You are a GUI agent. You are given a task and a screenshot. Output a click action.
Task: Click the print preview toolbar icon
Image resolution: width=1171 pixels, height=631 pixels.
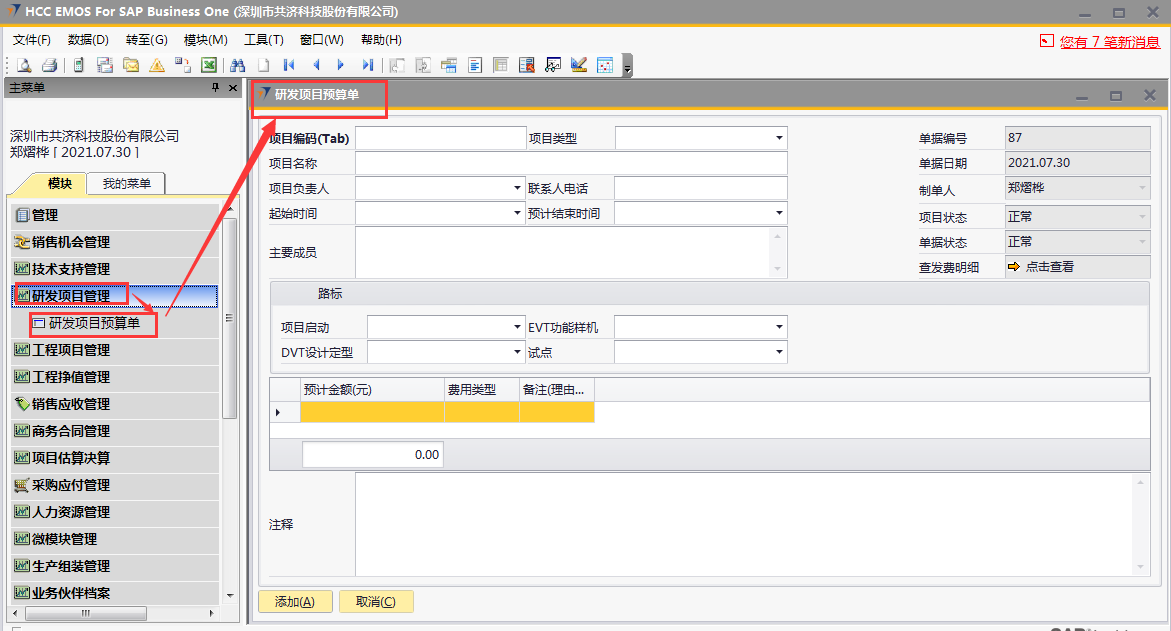tap(24, 65)
